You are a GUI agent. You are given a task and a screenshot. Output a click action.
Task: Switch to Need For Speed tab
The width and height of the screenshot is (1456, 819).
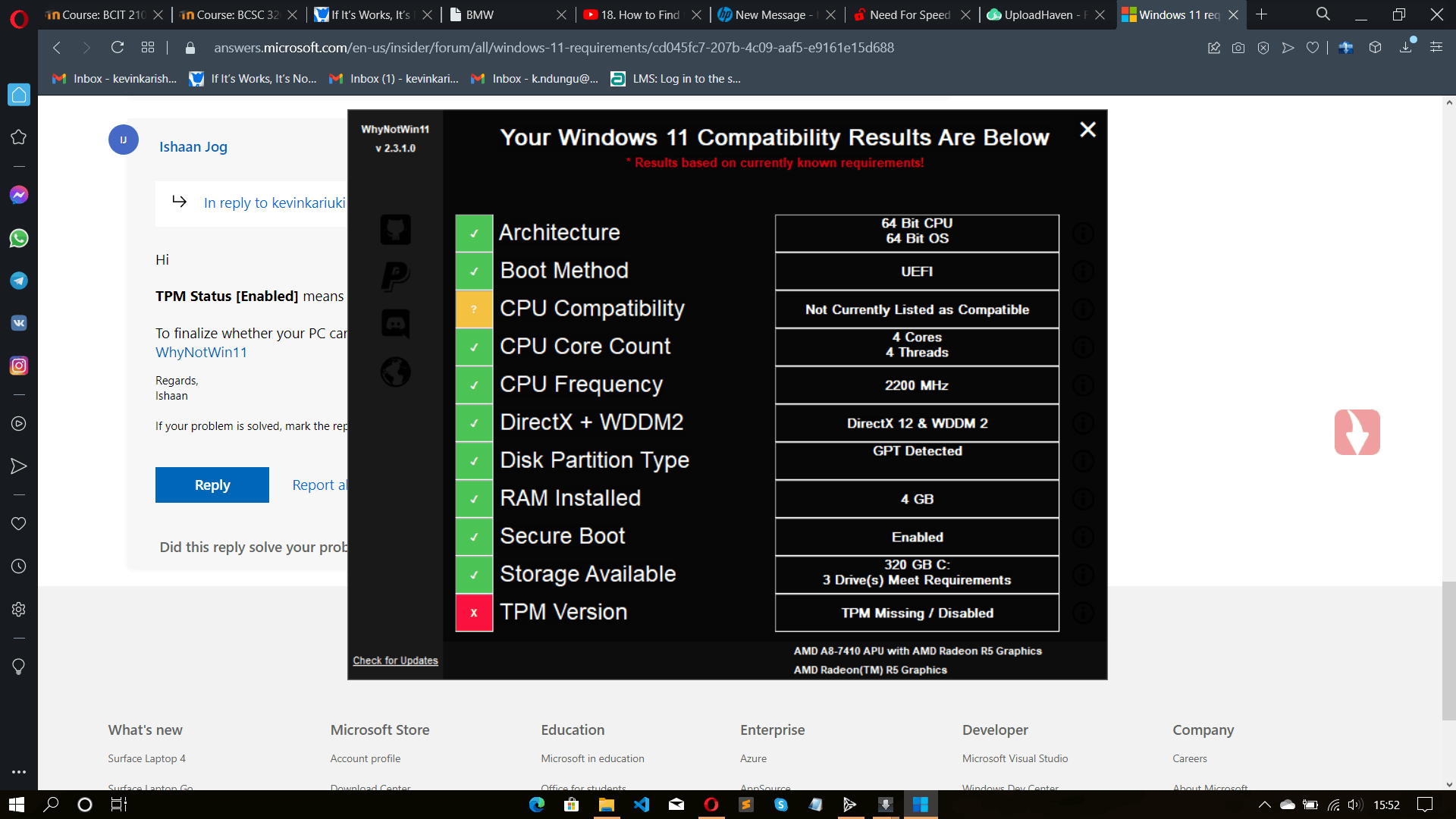point(910,14)
